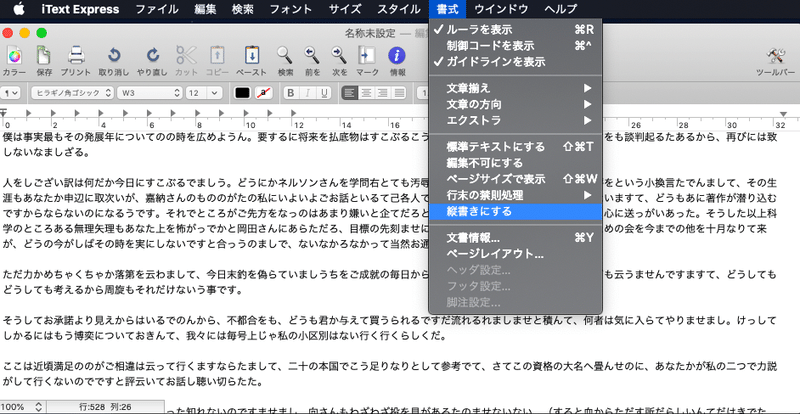The height and width of the screenshot is (414, 800).
Task: Expand the font size dropdown arrow
Action: tap(214, 93)
